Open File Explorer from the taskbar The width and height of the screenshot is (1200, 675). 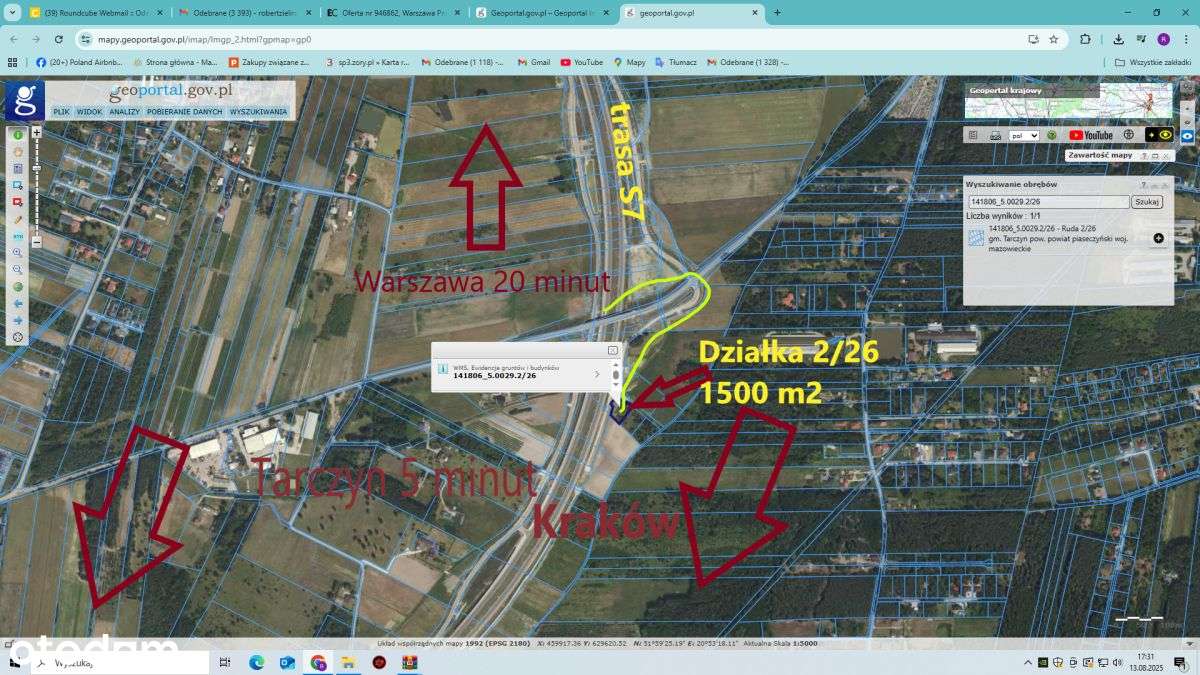click(x=348, y=662)
